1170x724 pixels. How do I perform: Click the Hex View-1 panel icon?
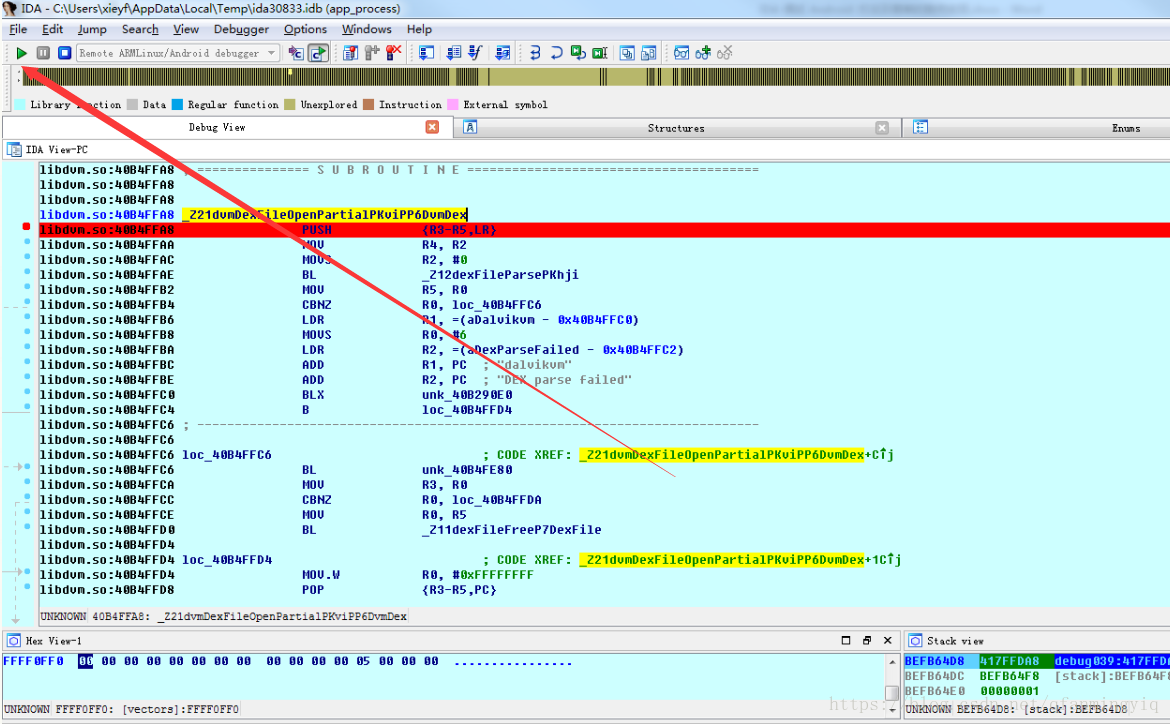click(x=13, y=641)
